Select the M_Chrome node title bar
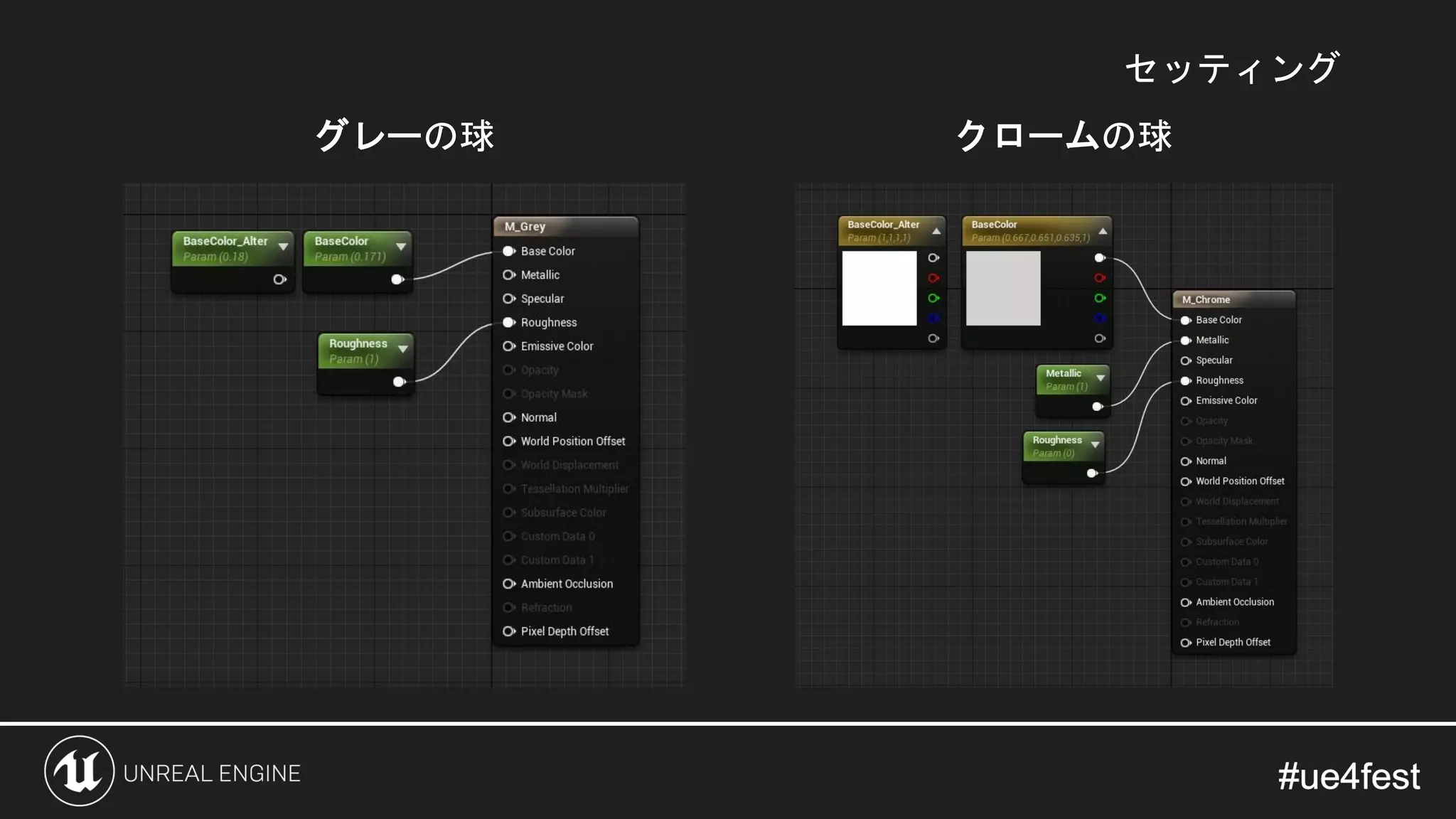This screenshot has height=819, width=1456. [x=1233, y=300]
